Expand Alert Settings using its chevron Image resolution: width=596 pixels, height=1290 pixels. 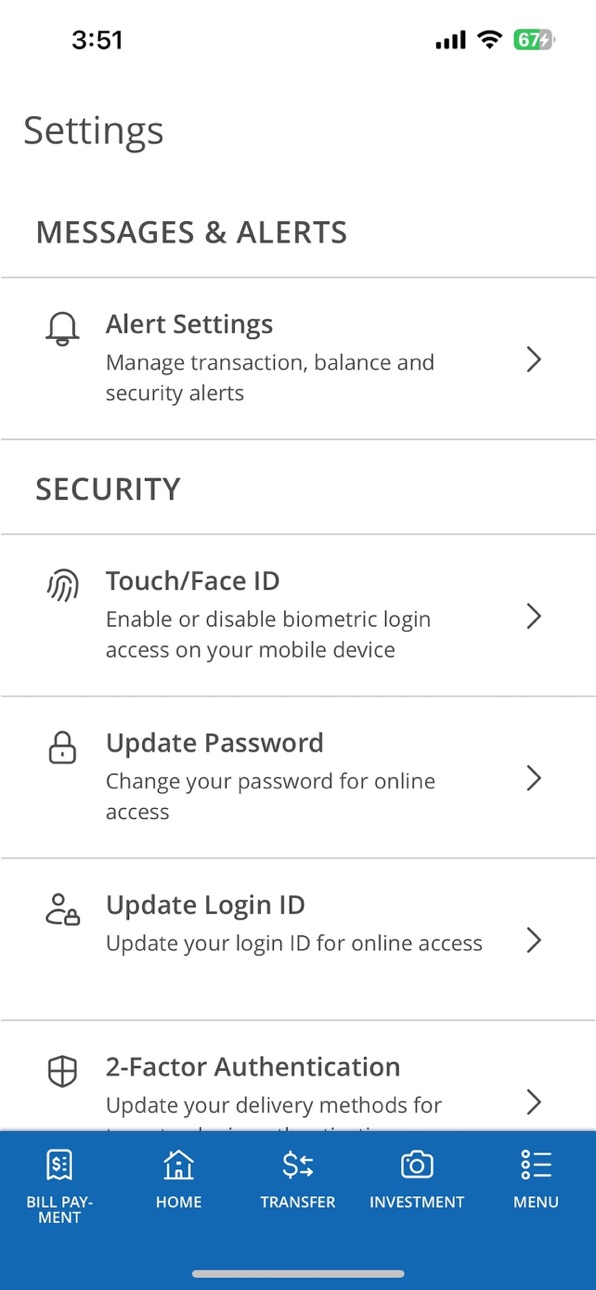click(534, 359)
